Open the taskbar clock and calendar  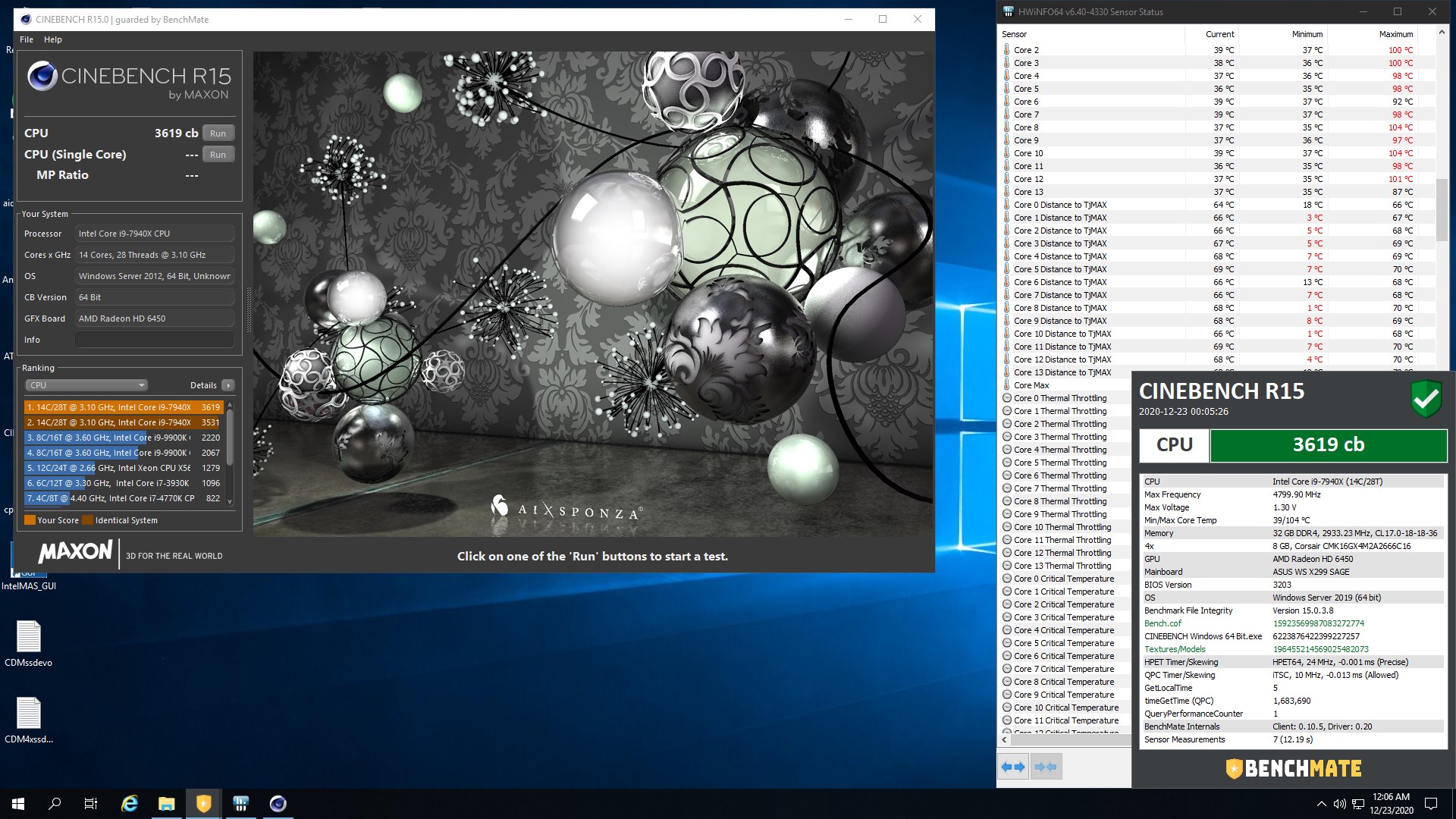[x=1392, y=804]
